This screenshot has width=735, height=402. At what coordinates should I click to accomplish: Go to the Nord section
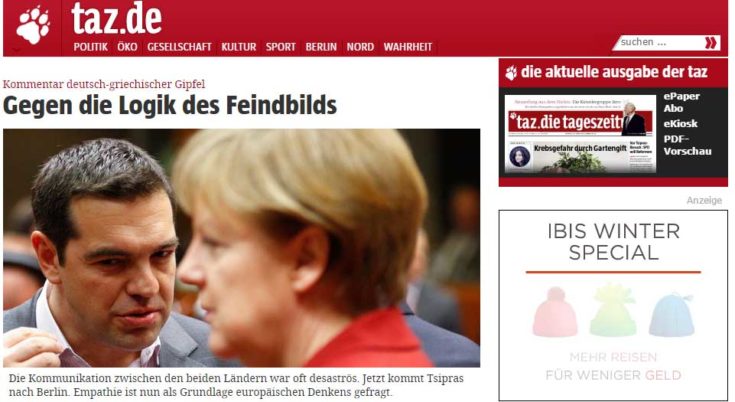pos(360,47)
